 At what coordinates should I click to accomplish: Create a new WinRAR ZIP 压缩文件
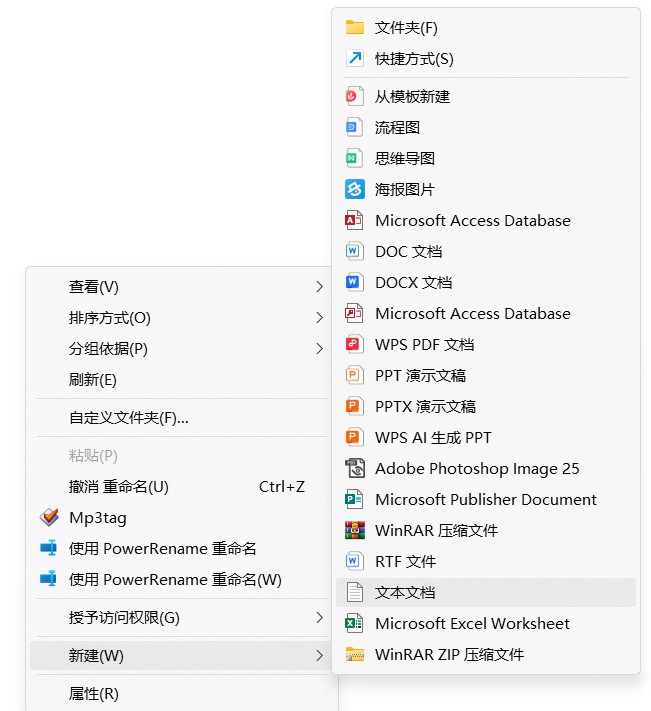pyautogui.click(x=486, y=654)
